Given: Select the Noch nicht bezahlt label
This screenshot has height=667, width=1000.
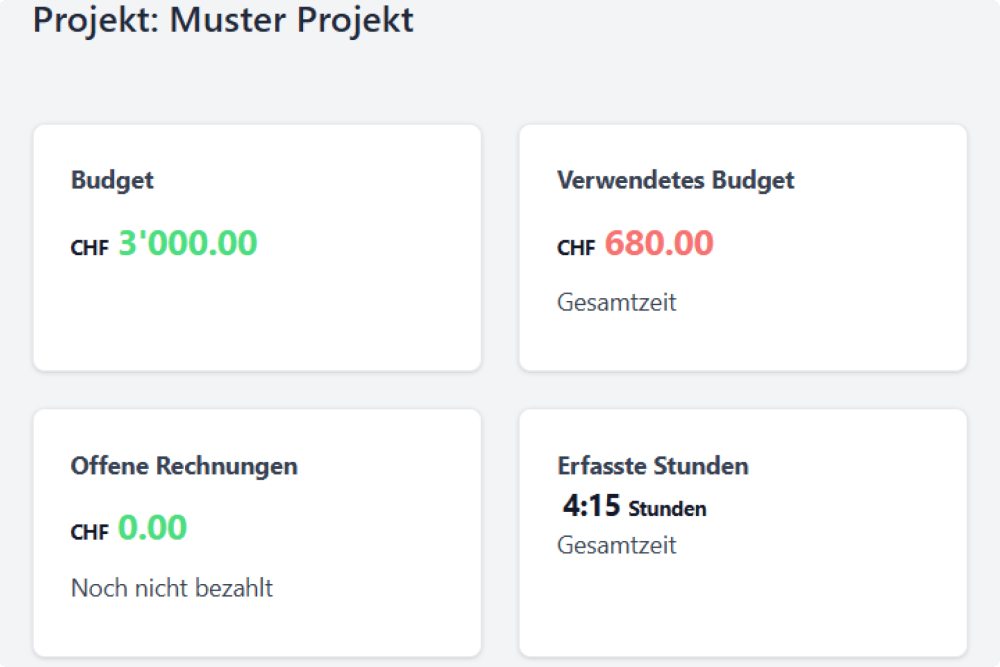Looking at the screenshot, I should [x=171, y=588].
